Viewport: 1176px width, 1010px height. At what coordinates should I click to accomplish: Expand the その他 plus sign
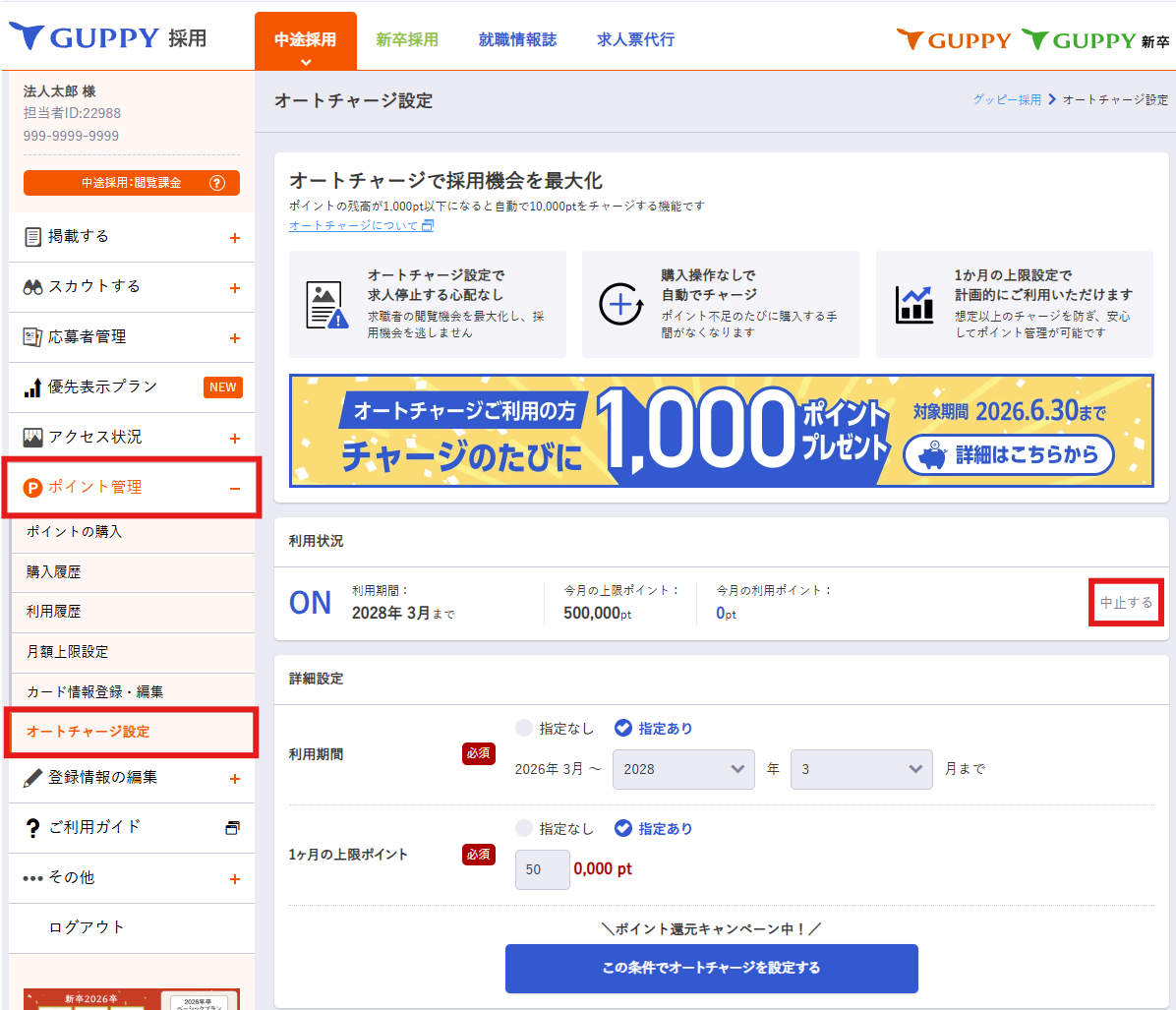(235, 878)
